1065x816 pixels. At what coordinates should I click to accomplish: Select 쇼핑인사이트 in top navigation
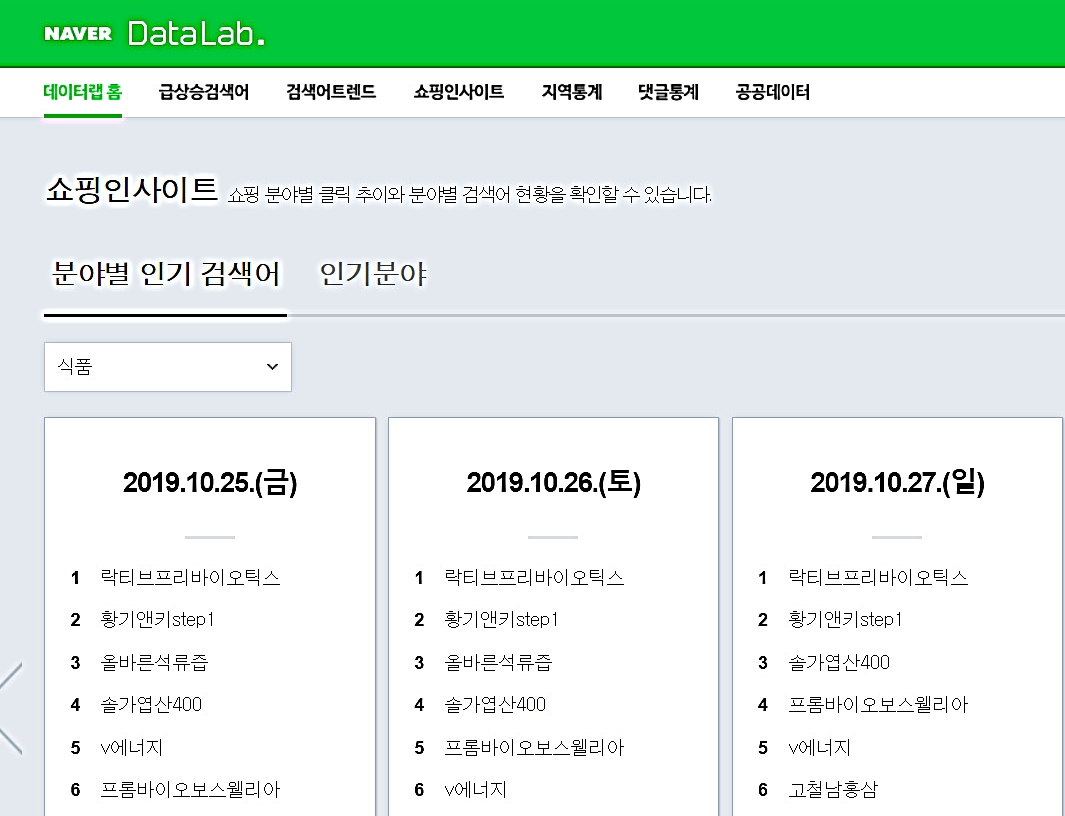click(458, 92)
